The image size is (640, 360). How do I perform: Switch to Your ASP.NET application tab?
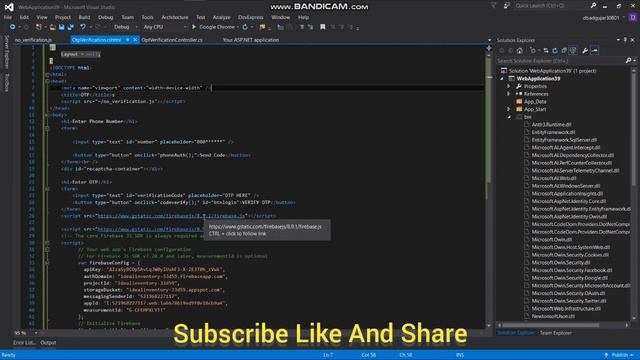click(x=251, y=40)
